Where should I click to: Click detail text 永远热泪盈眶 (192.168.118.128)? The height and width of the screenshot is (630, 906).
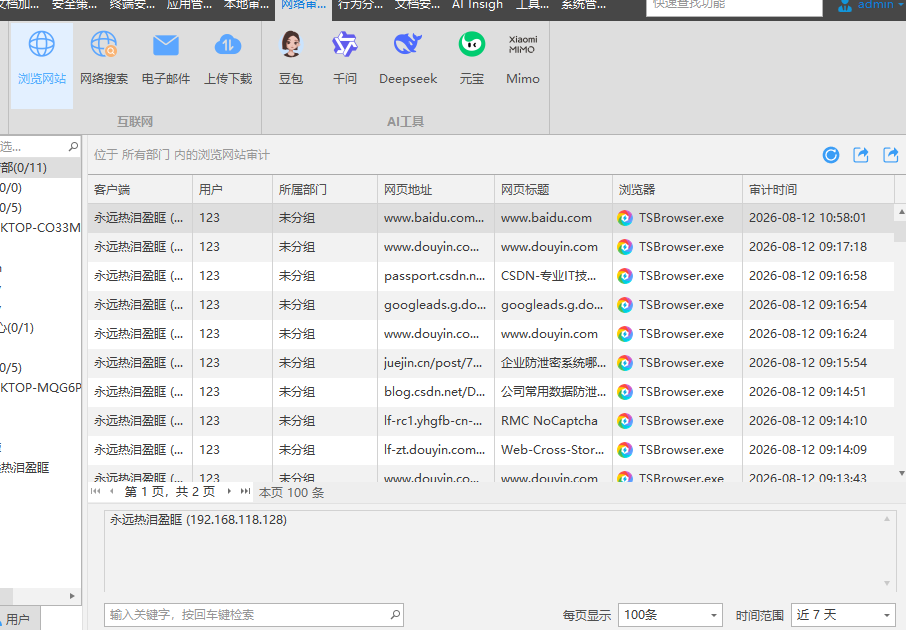[198, 520]
